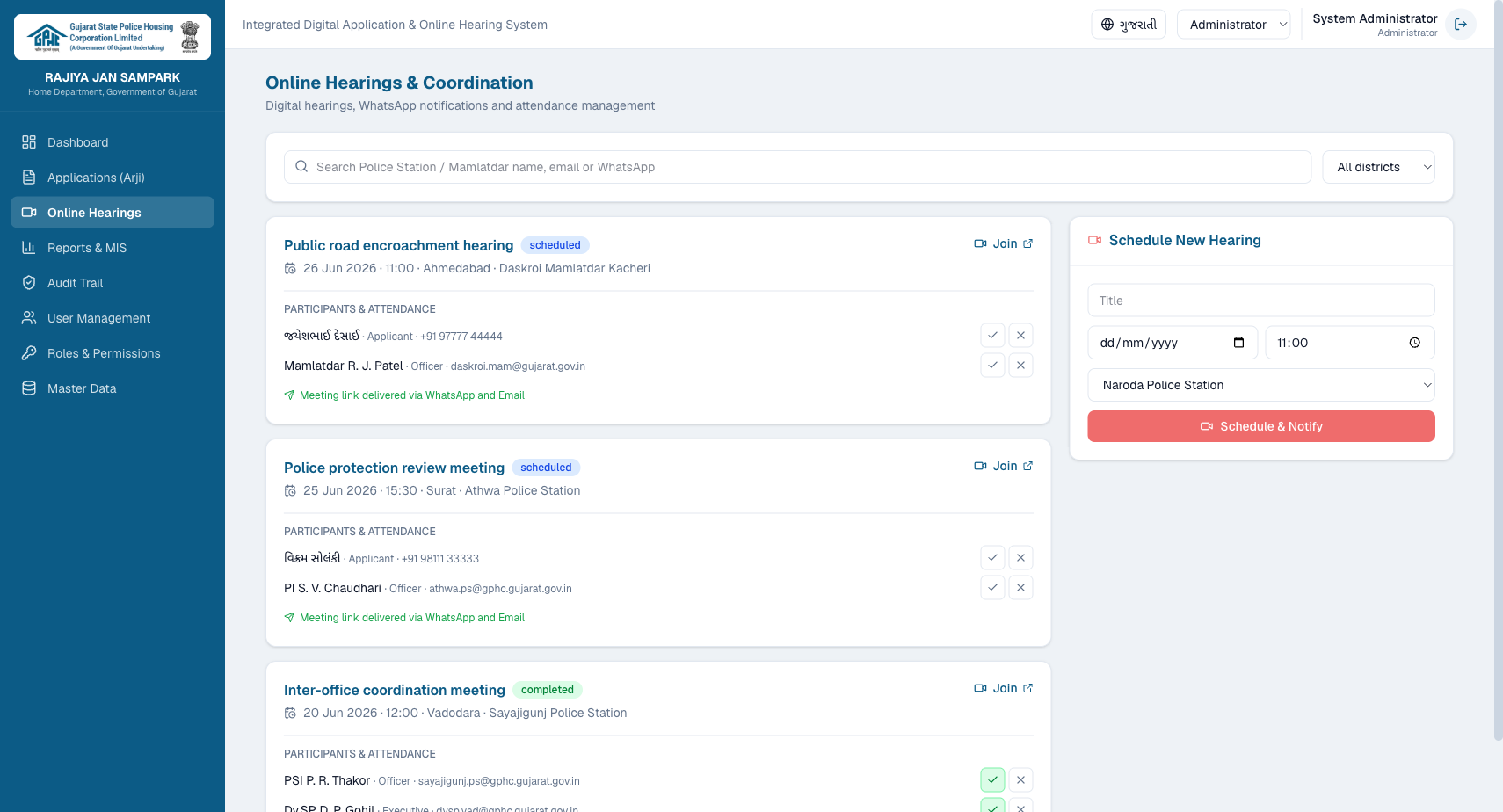Mark PI S. V. Chaudhari as absent
Screen dimensions: 1503x812
[x=1020, y=588]
